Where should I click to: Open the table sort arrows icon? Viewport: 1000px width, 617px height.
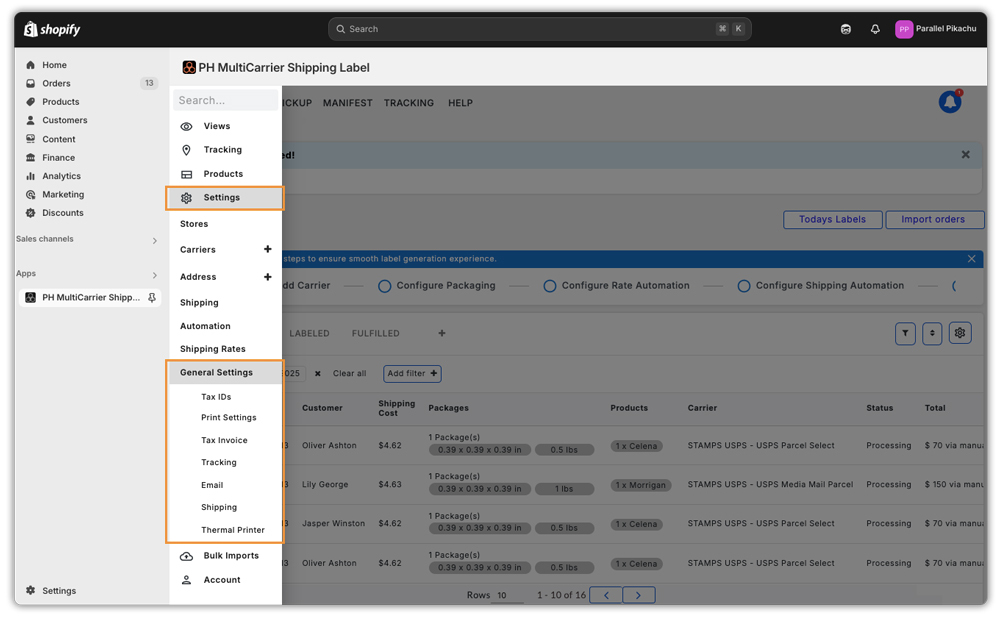tap(932, 333)
